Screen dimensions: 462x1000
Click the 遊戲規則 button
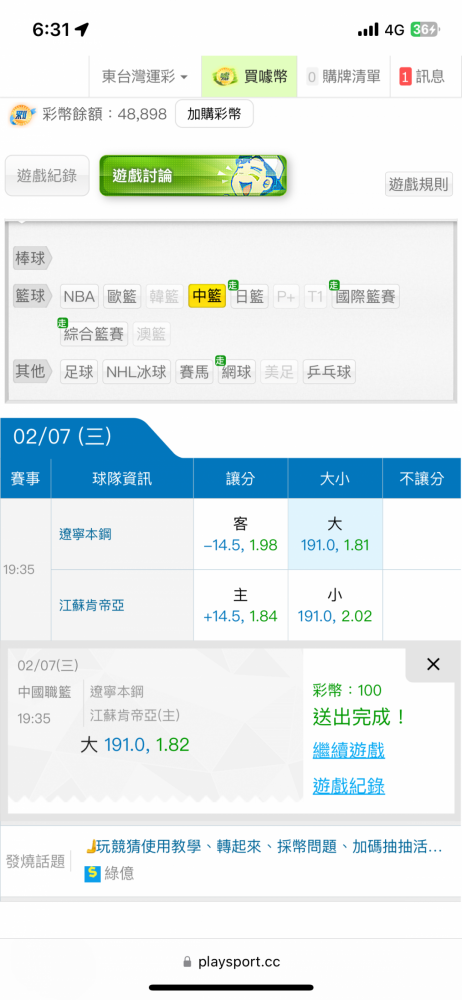419,185
